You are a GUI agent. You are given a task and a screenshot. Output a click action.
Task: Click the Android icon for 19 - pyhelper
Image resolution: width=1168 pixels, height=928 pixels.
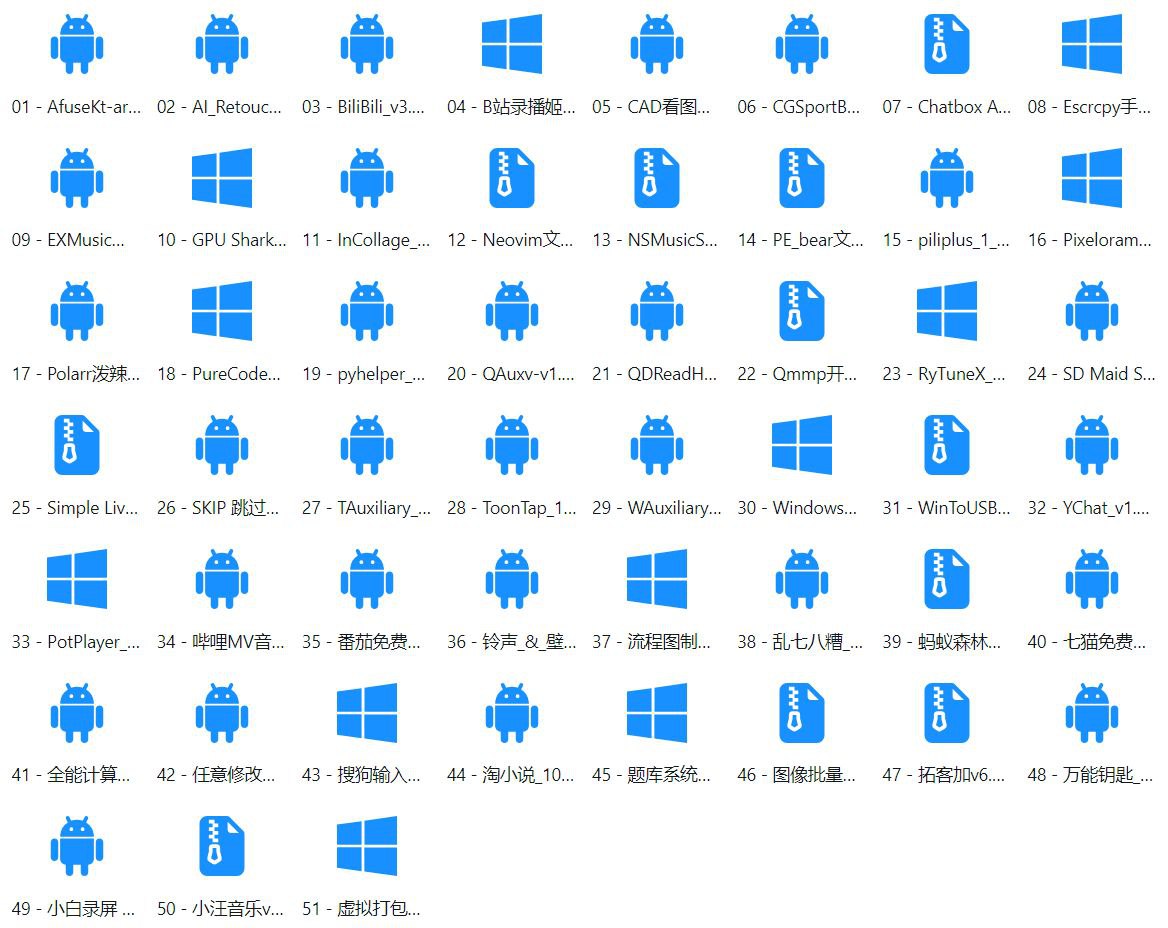pyautogui.click(x=367, y=311)
